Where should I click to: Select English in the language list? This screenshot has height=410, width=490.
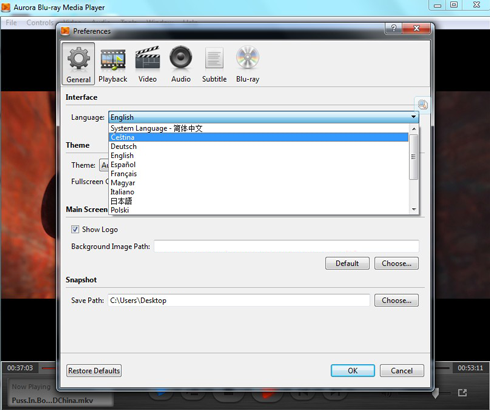click(x=258, y=155)
